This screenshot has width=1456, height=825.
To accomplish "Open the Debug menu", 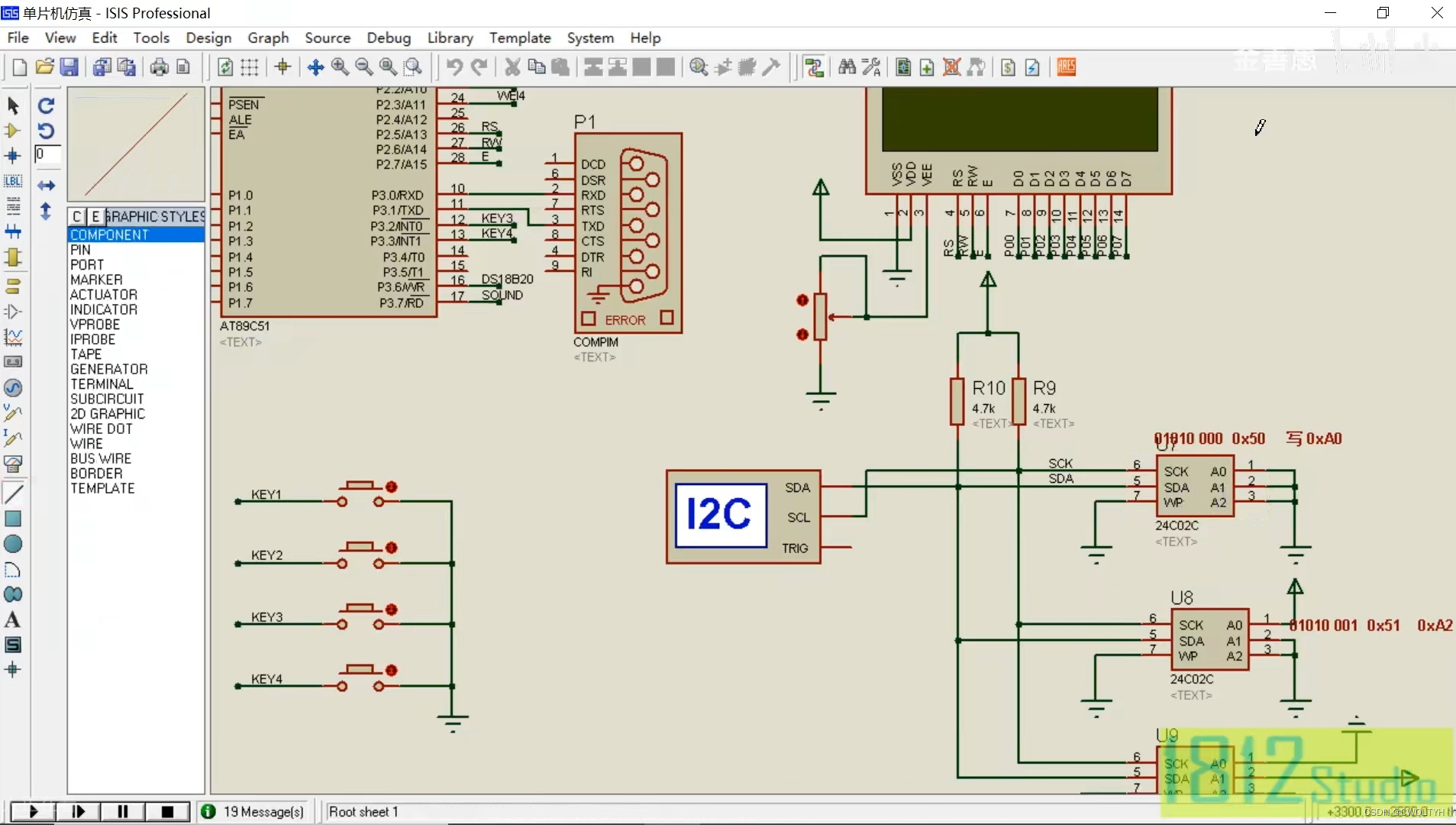I will pyautogui.click(x=389, y=37).
